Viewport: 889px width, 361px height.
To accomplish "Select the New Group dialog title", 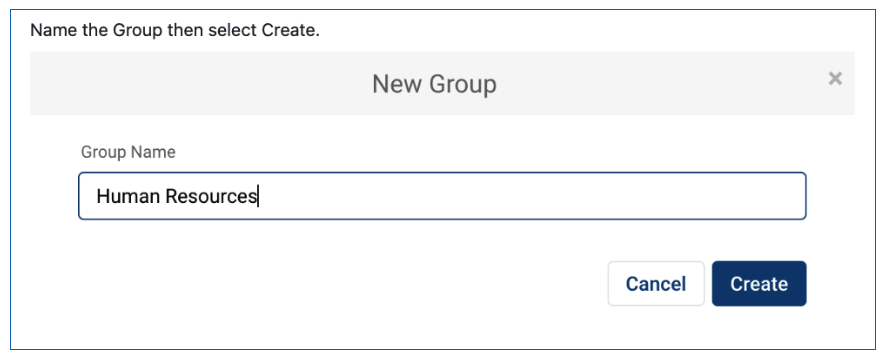I will pyautogui.click(x=434, y=84).
